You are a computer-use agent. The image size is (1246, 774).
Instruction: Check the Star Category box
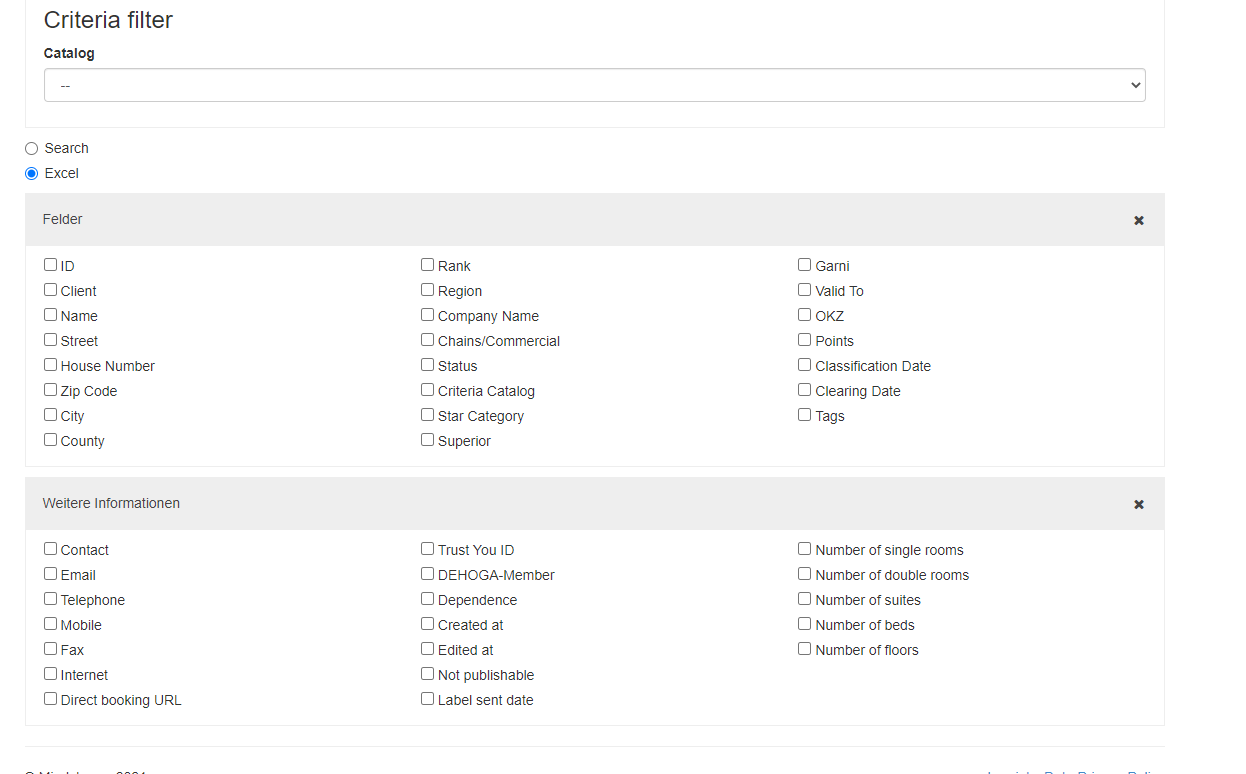(x=428, y=415)
